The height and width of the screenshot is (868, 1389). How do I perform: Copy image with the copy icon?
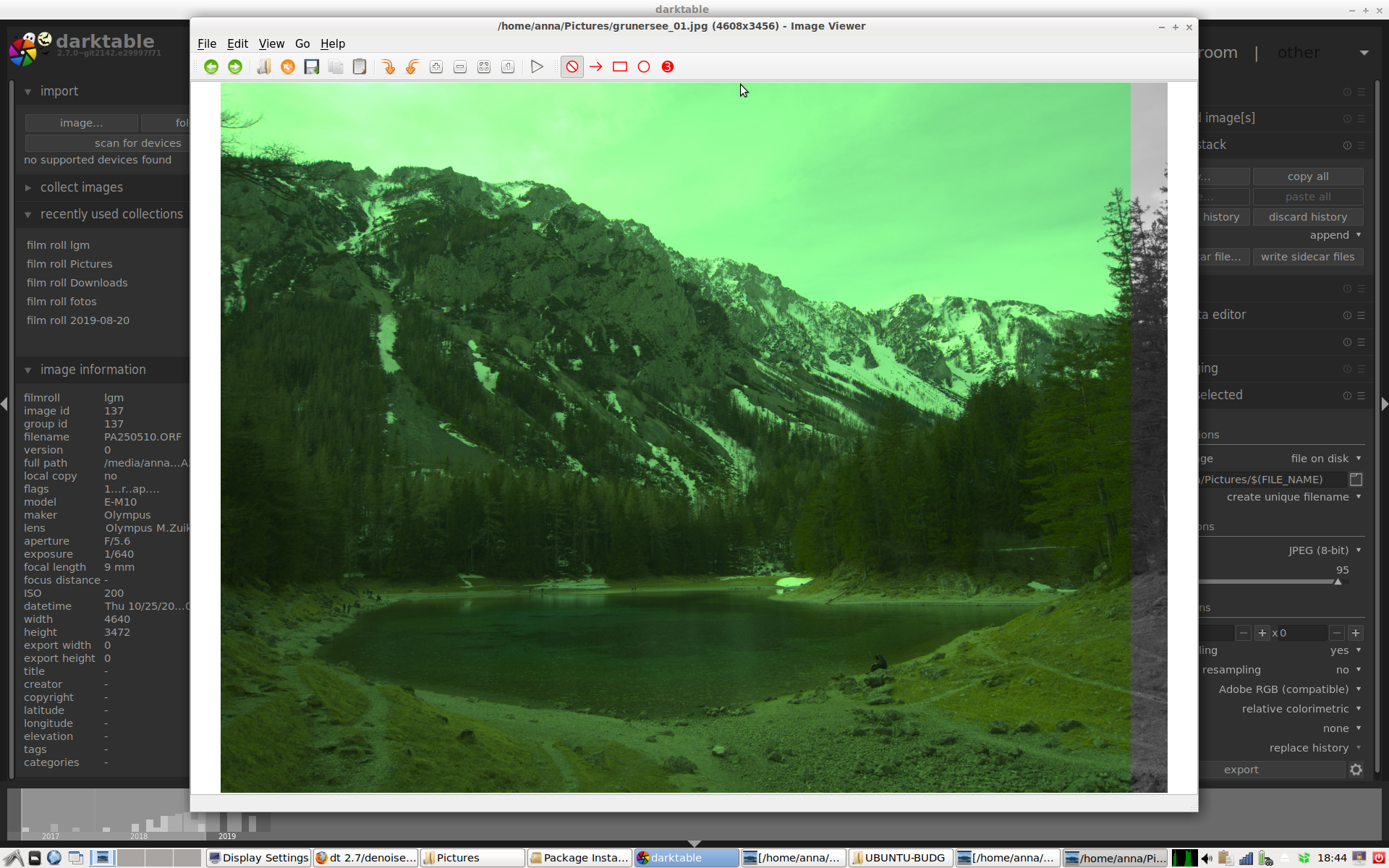(x=336, y=67)
